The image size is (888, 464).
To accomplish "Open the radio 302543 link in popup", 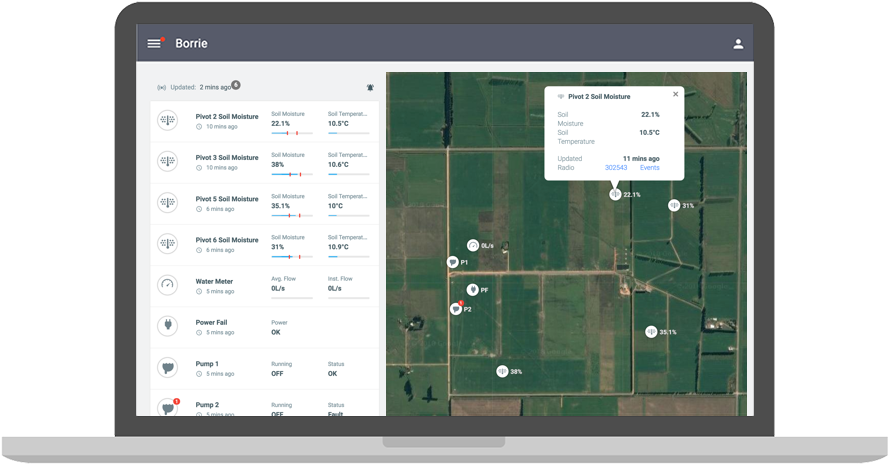I will [616, 168].
